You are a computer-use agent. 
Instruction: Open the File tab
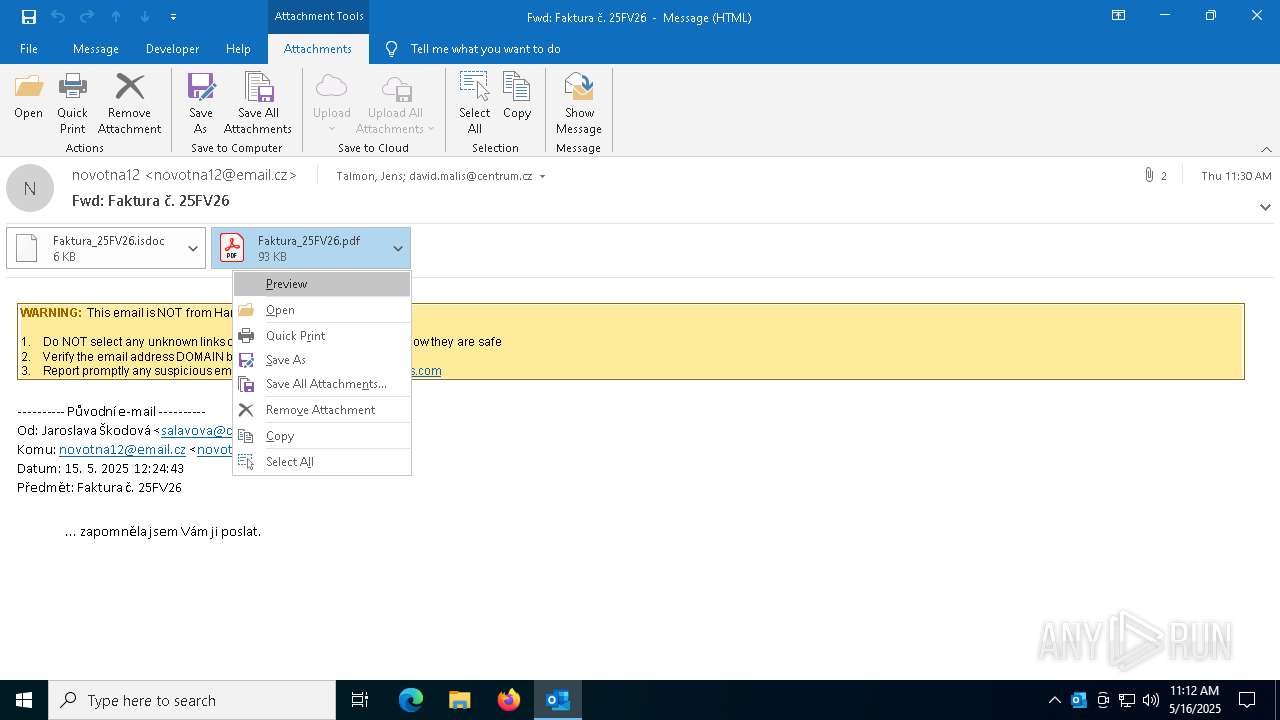[29, 49]
